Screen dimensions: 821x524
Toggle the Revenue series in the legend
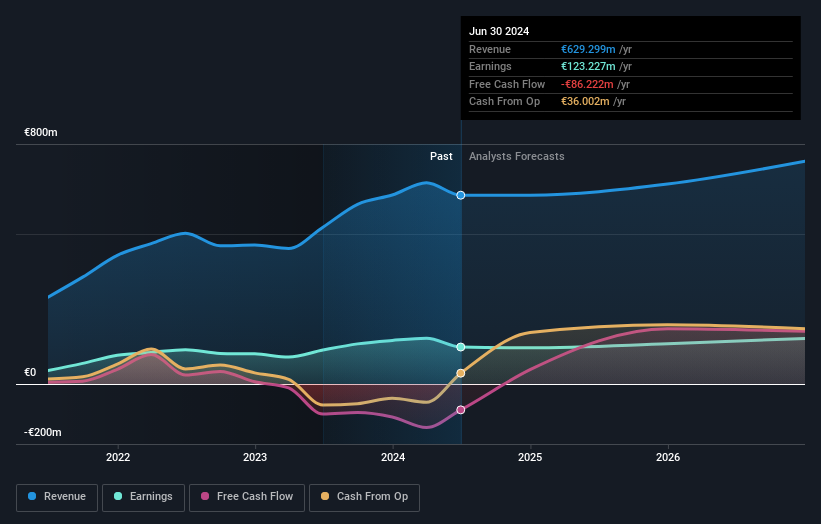57,497
